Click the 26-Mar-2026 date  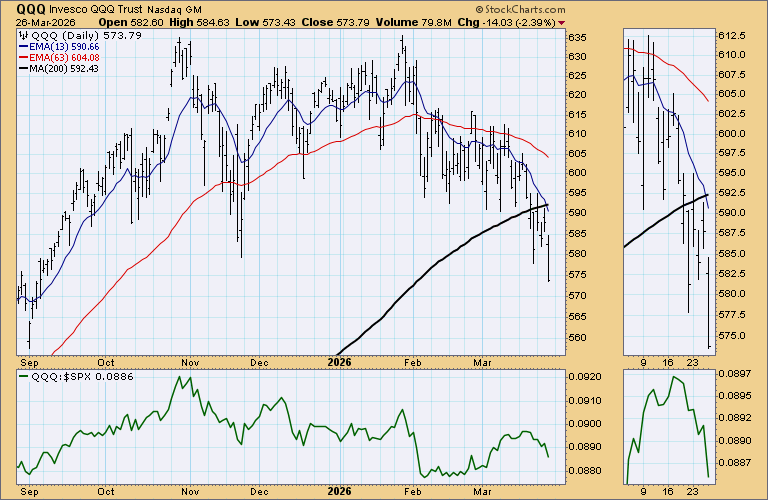coord(46,23)
